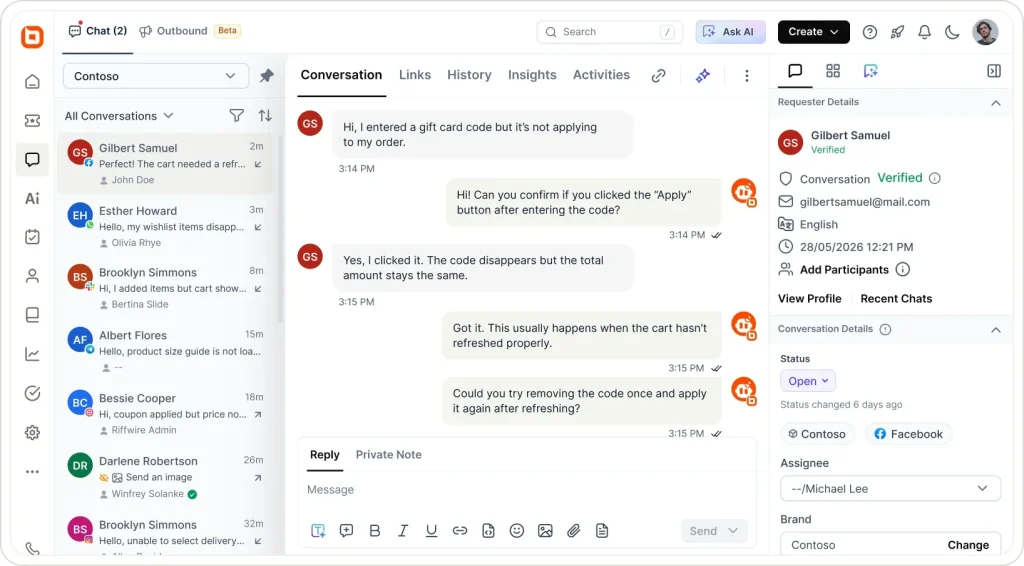
Task: Collapse the Requester Details section
Action: coord(995,102)
